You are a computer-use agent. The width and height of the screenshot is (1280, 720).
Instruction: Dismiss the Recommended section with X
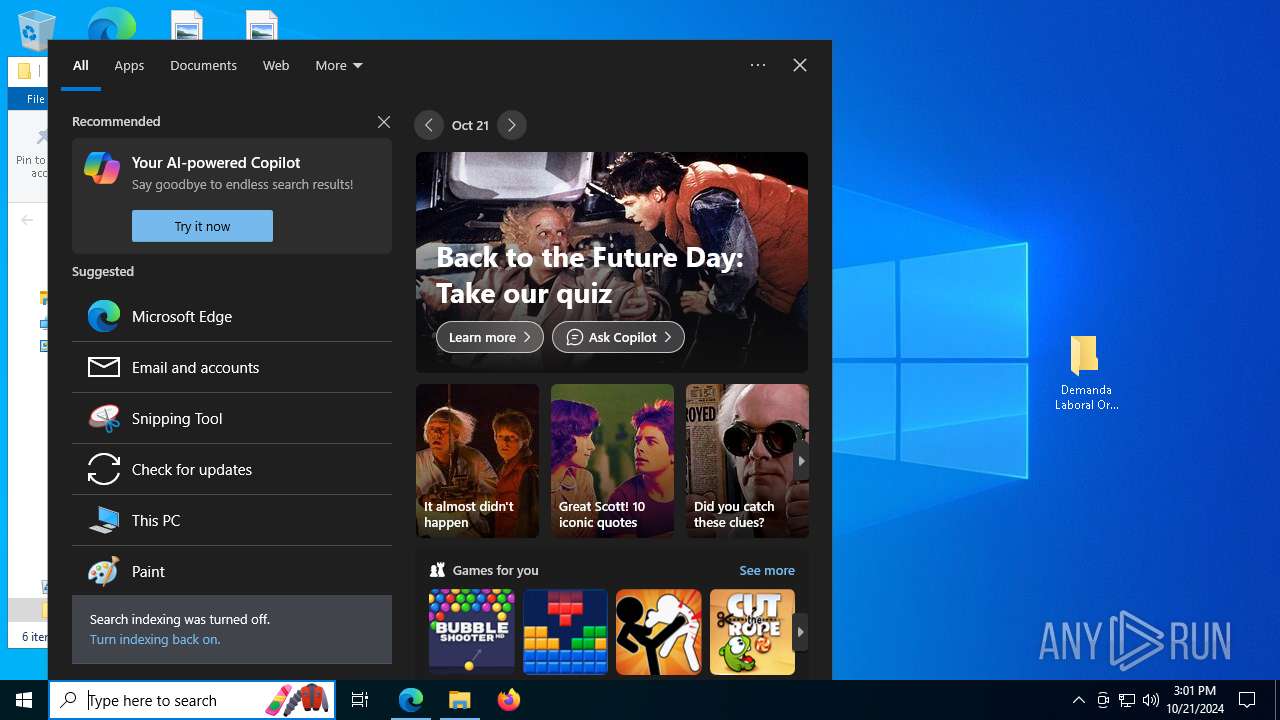[x=384, y=122]
